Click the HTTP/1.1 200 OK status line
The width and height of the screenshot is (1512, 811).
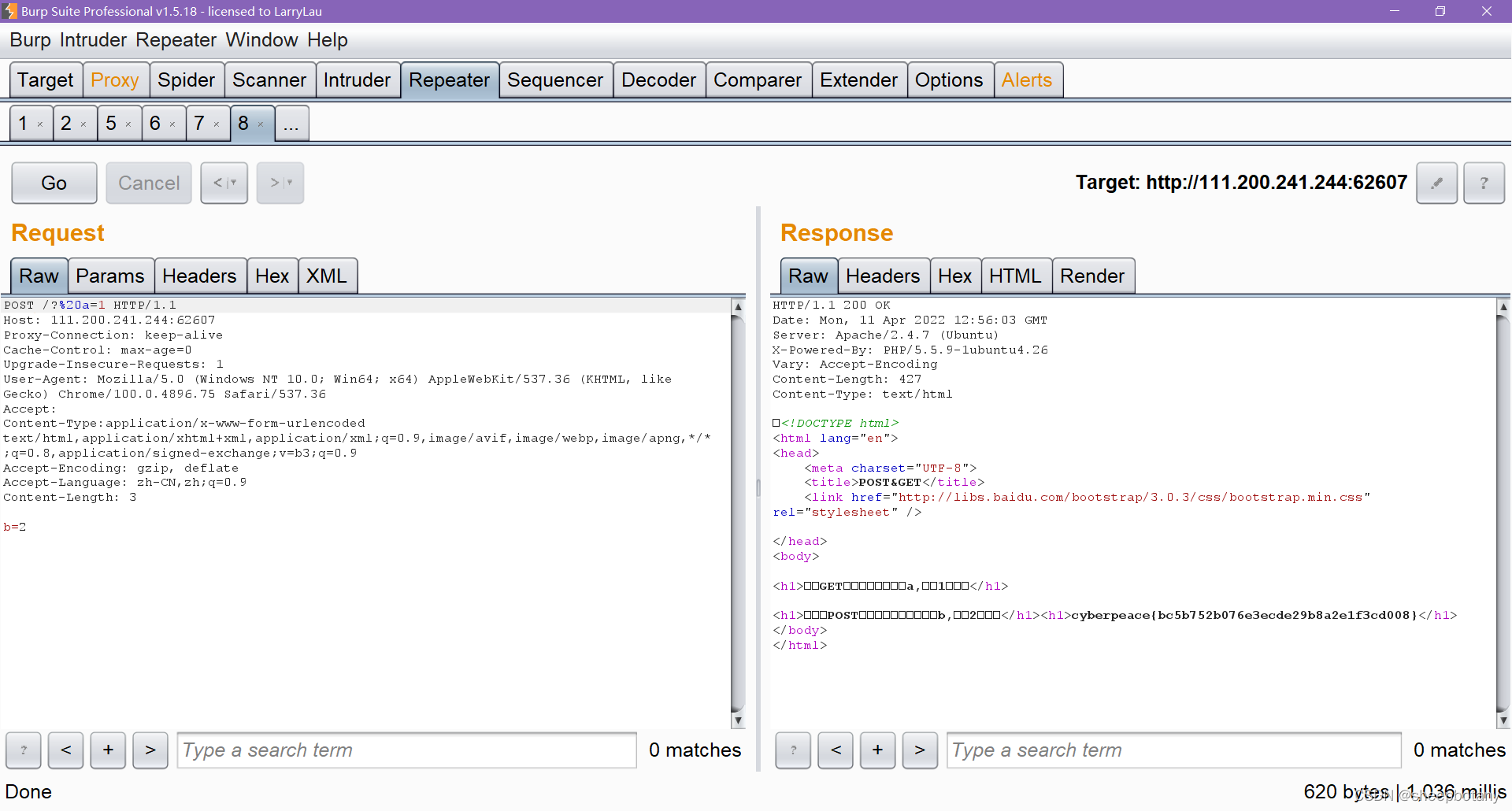tap(832, 306)
